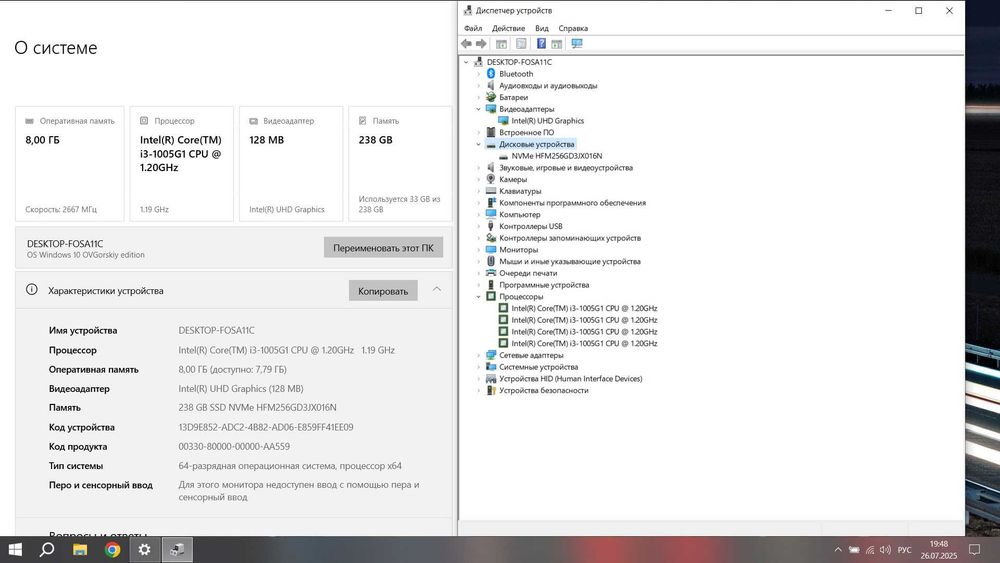This screenshot has height=563, width=1000.
Task: Click the Help icon in Device Manager toolbar
Action: [x=541, y=44]
